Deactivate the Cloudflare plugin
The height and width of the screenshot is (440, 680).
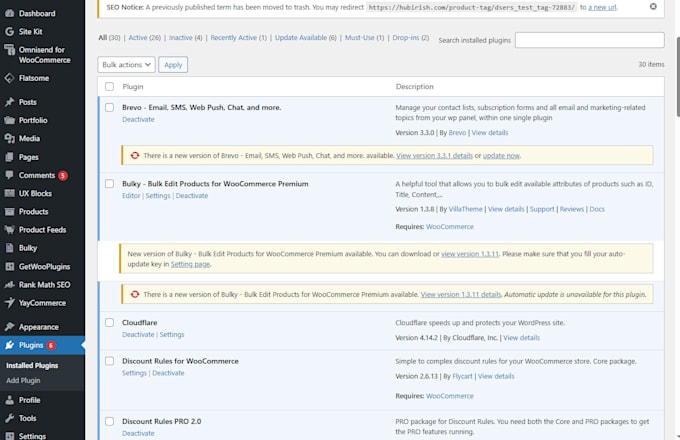138,335
